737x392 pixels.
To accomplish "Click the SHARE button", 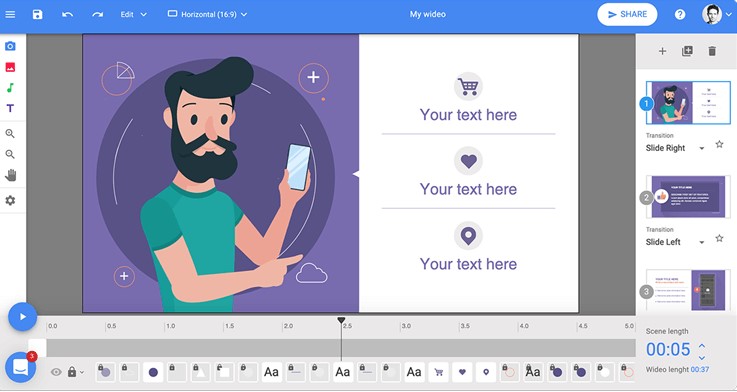I will pyautogui.click(x=627, y=15).
